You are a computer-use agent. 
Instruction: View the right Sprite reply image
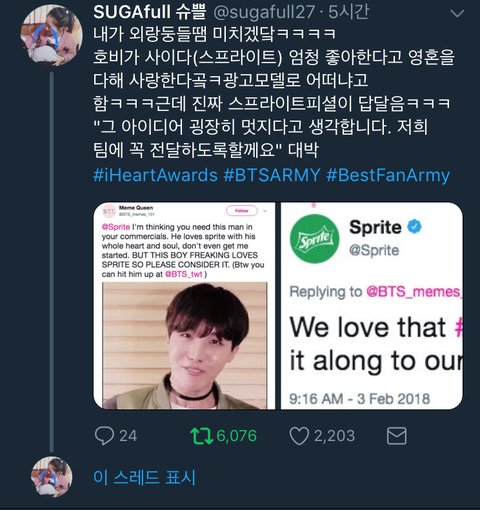pyautogui.click(x=372, y=306)
